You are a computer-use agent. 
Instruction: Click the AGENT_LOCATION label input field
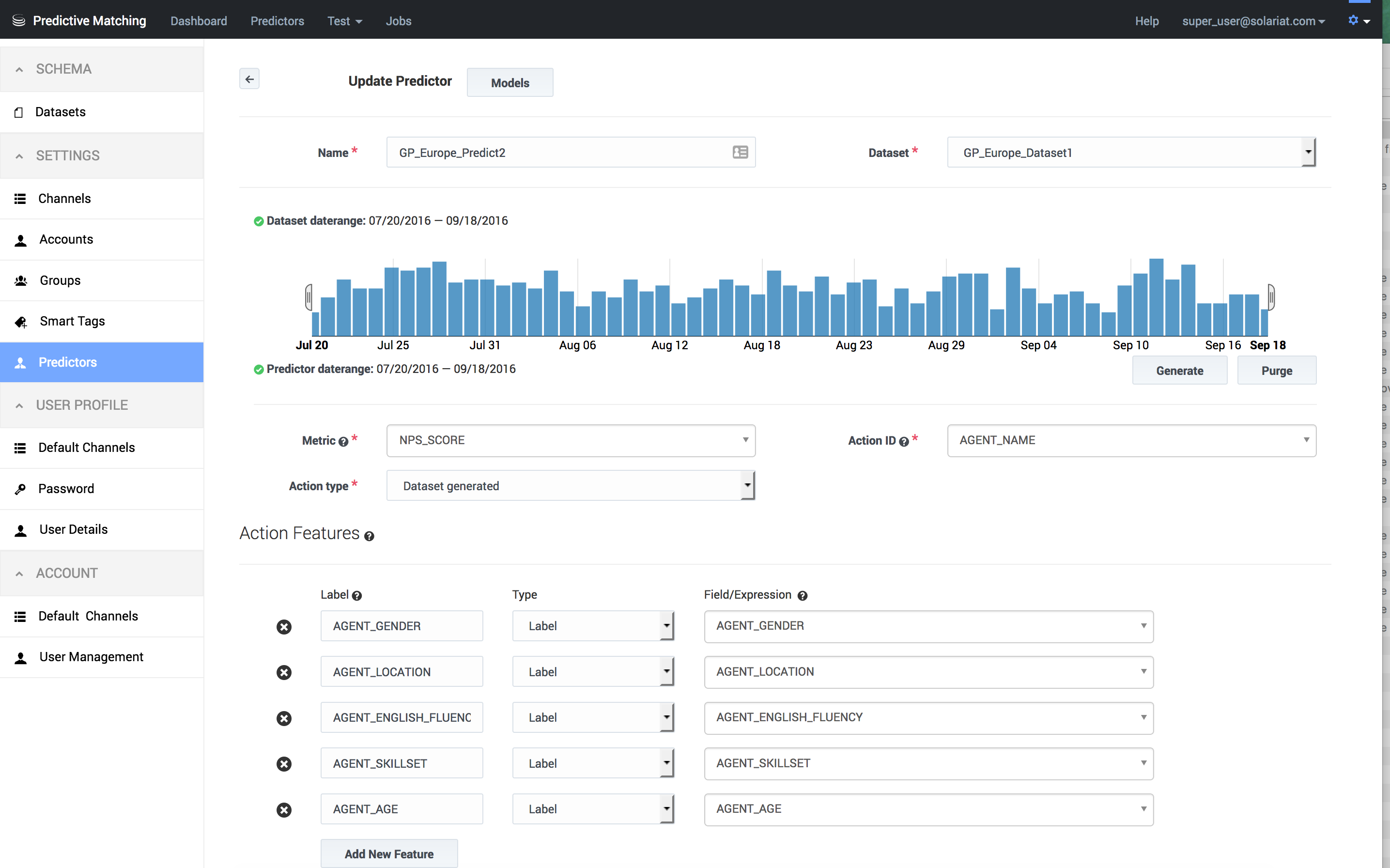point(401,672)
